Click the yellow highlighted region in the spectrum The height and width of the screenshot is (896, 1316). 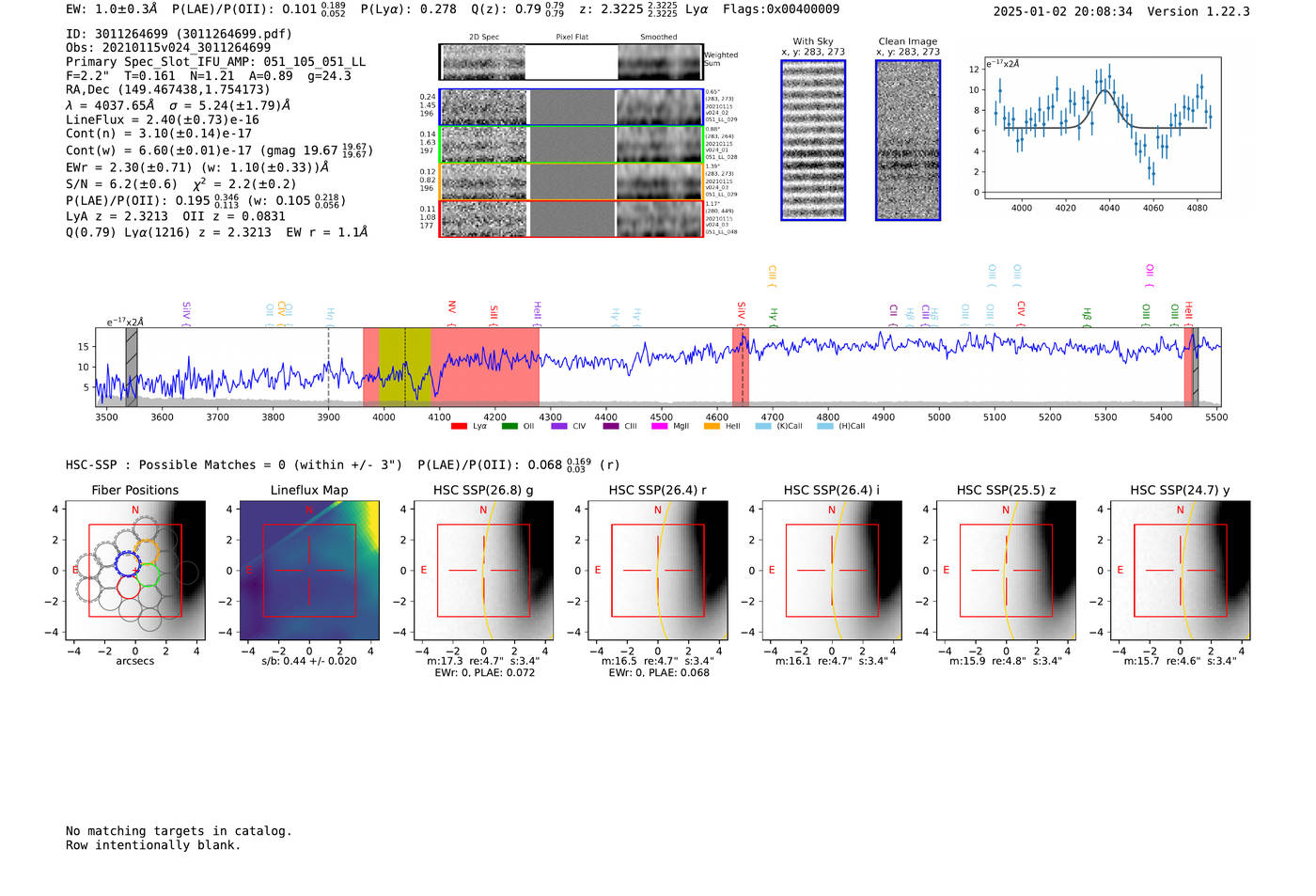pyautogui.click(x=405, y=367)
